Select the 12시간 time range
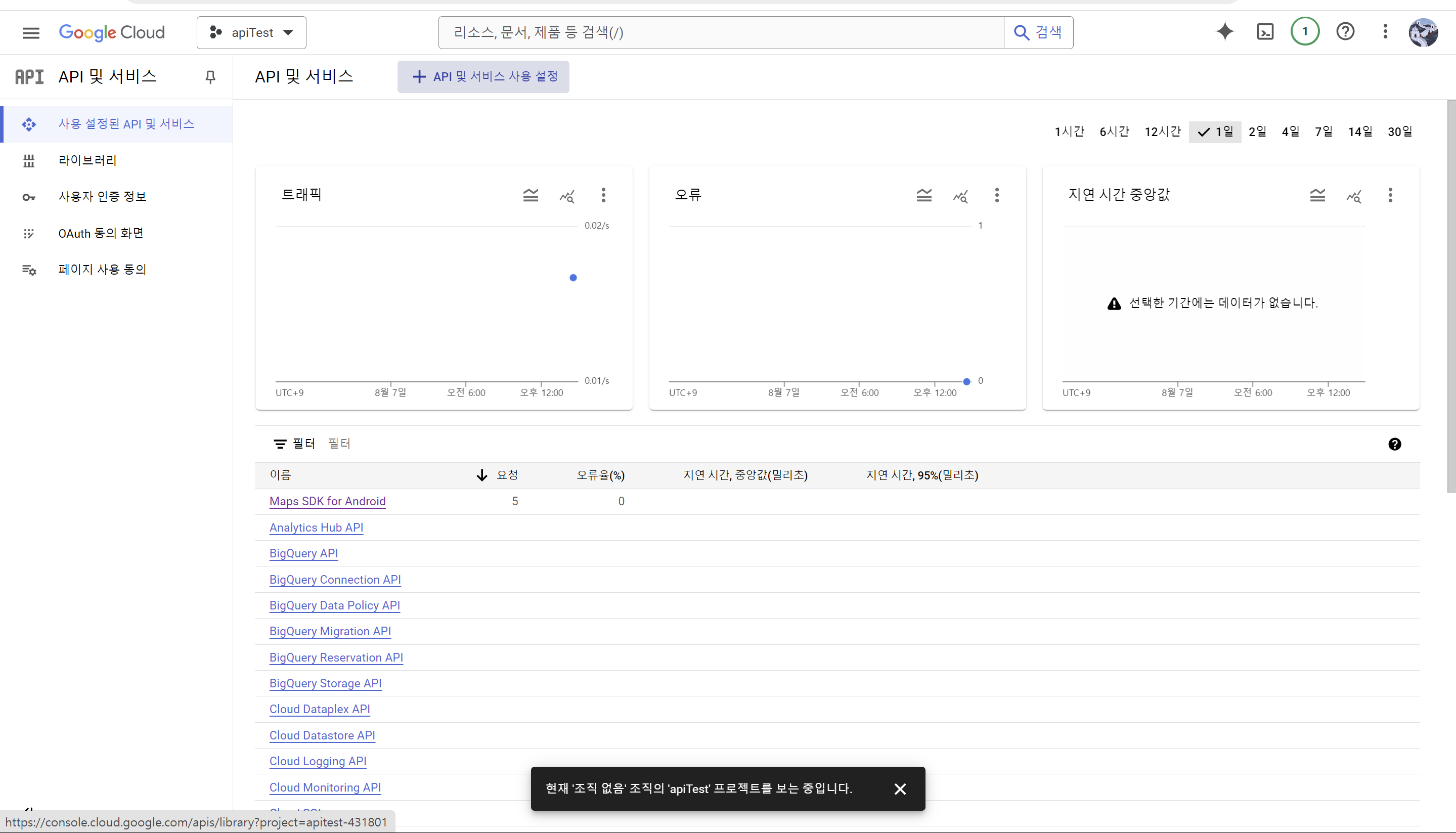Image resolution: width=1456 pixels, height=833 pixels. coord(1163,132)
